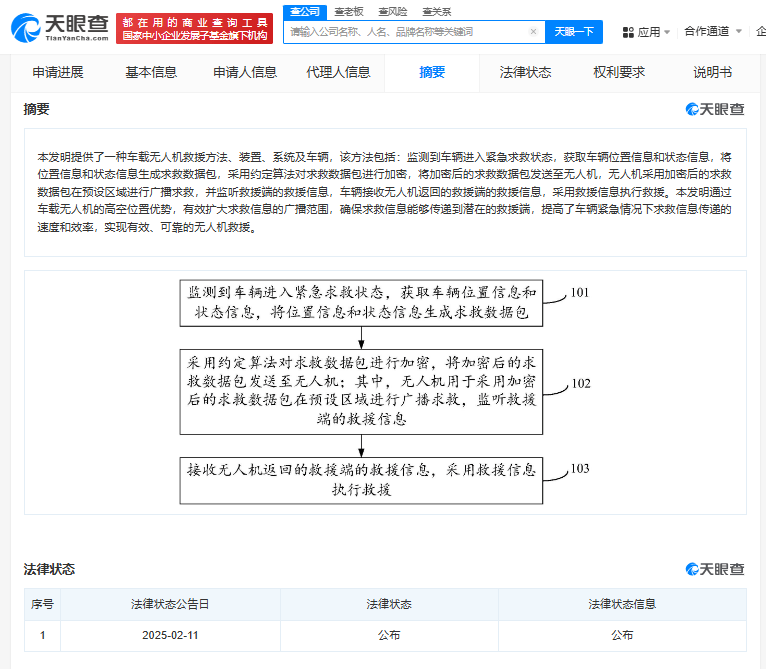766x669 pixels.
Task: Click the 法律状态信息 column header
Action: (622, 604)
